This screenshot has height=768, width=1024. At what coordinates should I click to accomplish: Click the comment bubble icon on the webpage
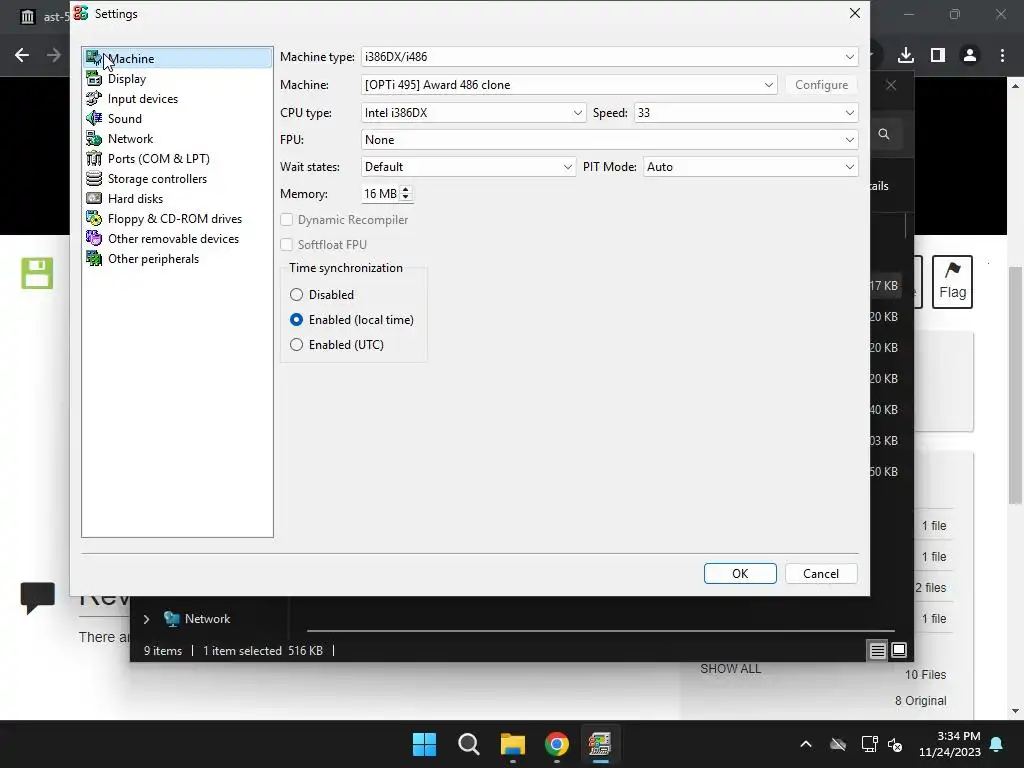(x=37, y=597)
